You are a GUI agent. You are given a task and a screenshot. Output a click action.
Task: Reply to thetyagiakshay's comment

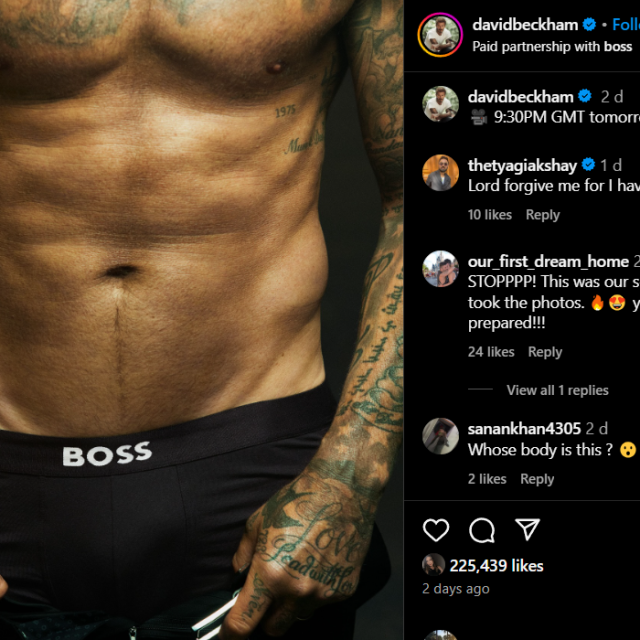542,215
